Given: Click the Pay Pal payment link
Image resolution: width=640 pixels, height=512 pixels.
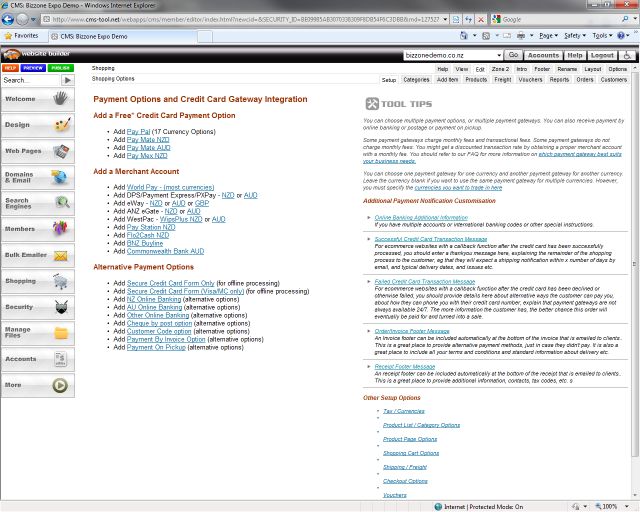Looking at the screenshot, I should (x=139, y=132).
